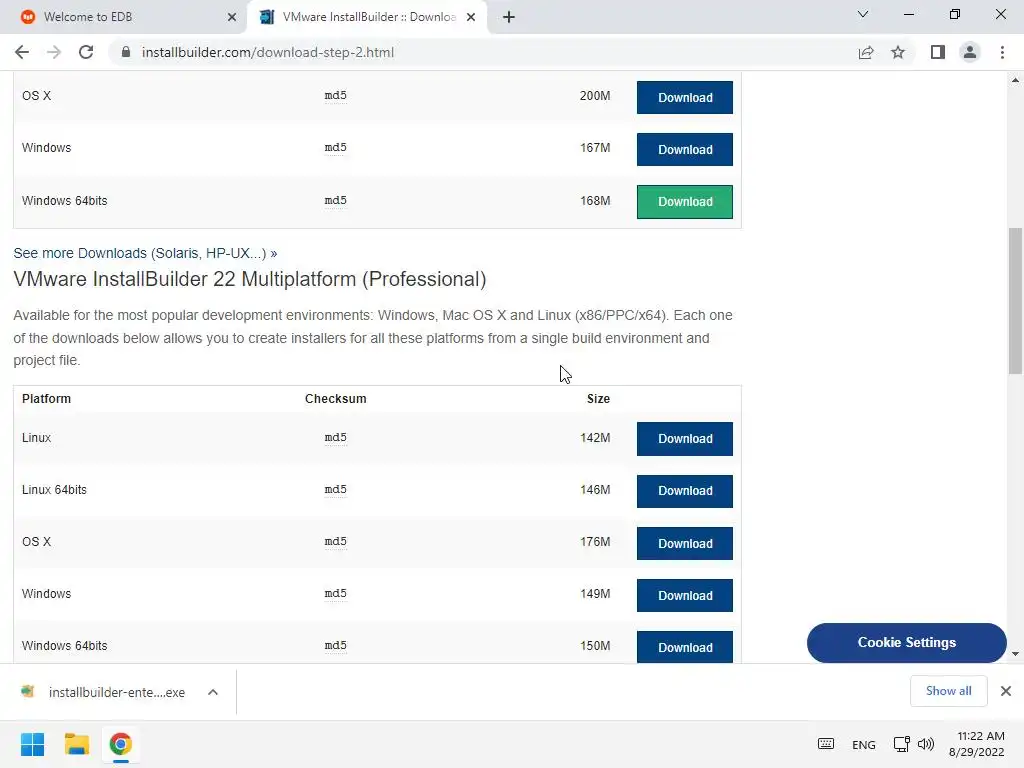This screenshot has height=768, width=1024.
Task: Click md5 checksum for OS X 176M row
Action: point(336,541)
